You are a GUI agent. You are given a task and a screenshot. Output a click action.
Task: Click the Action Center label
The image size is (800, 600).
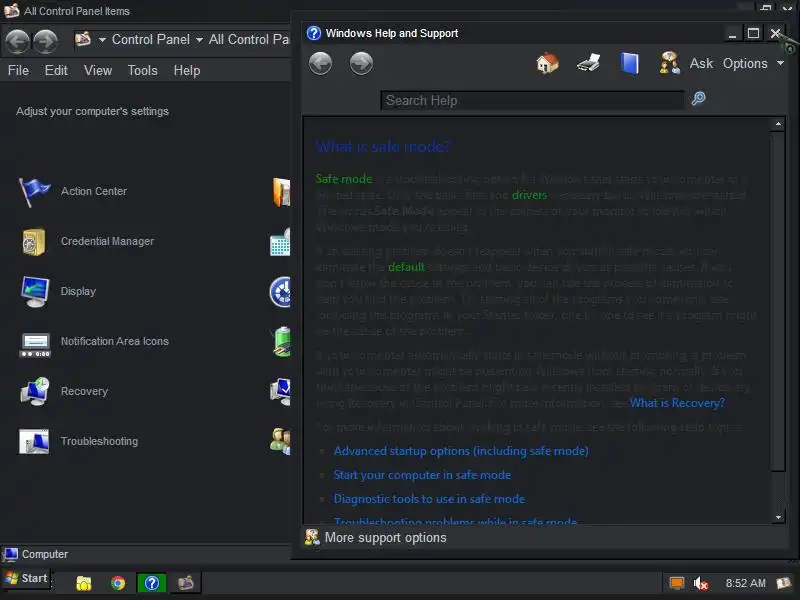click(x=94, y=191)
